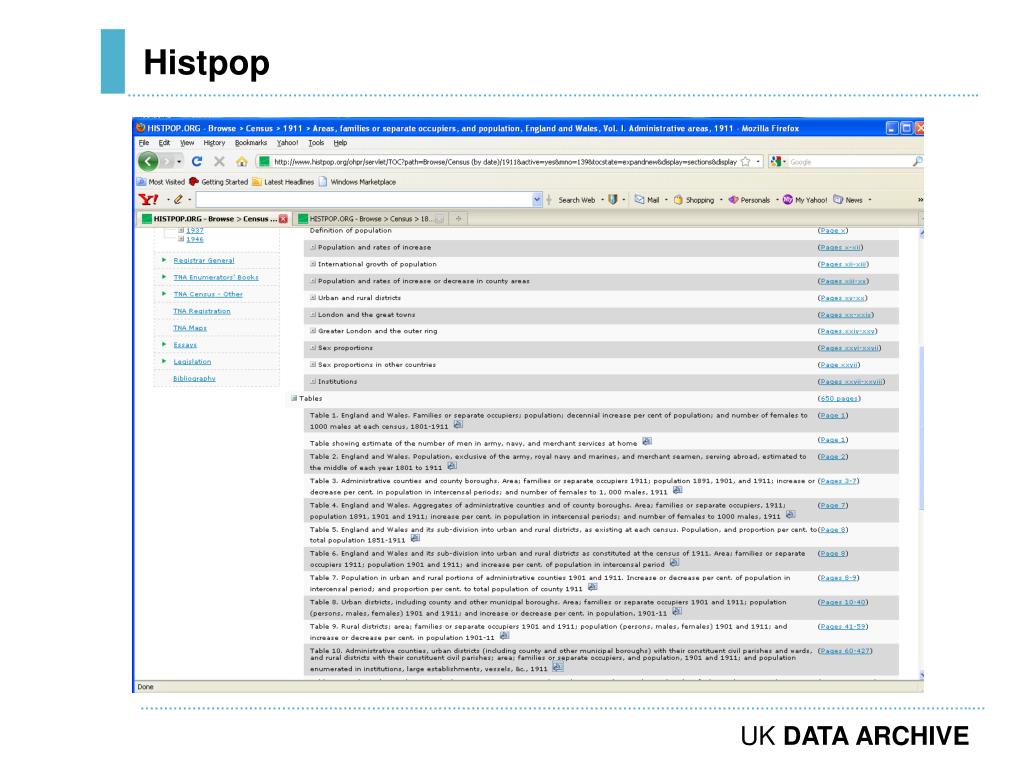Go to the browser home icon
The image size is (1024, 768).
coord(242,161)
